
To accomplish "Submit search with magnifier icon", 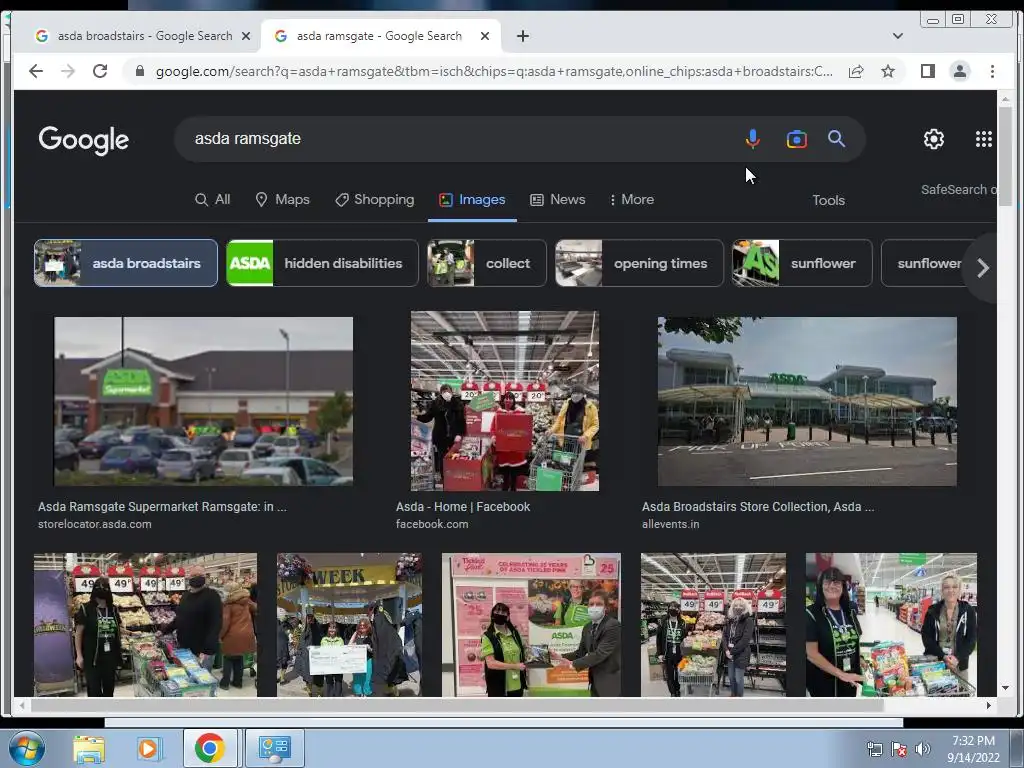I will (837, 138).
